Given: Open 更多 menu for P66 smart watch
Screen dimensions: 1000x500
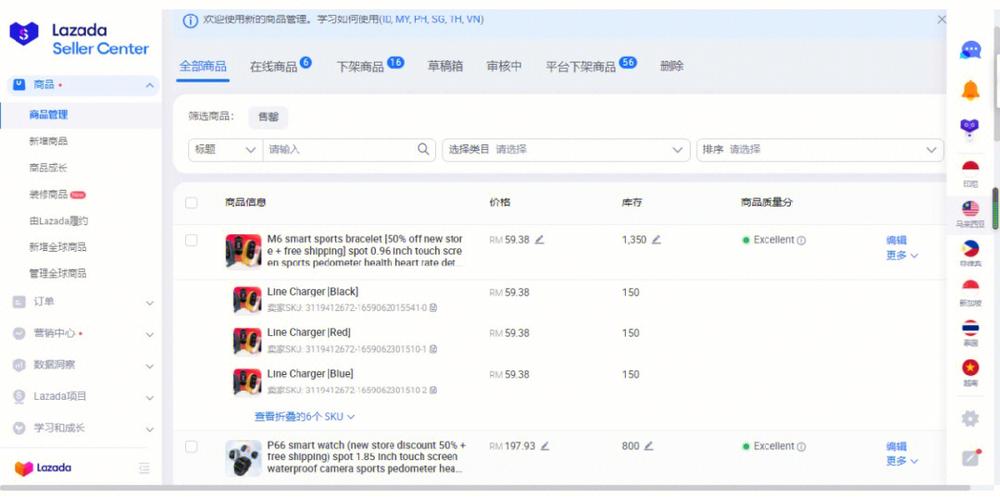Looking at the screenshot, I should (902, 461).
